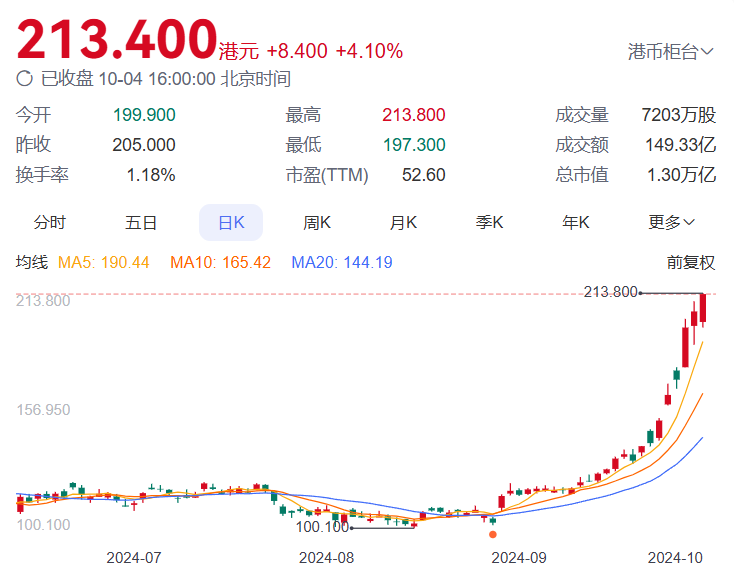Click the 均线 label
This screenshot has height=577, width=734.
coord(32,263)
